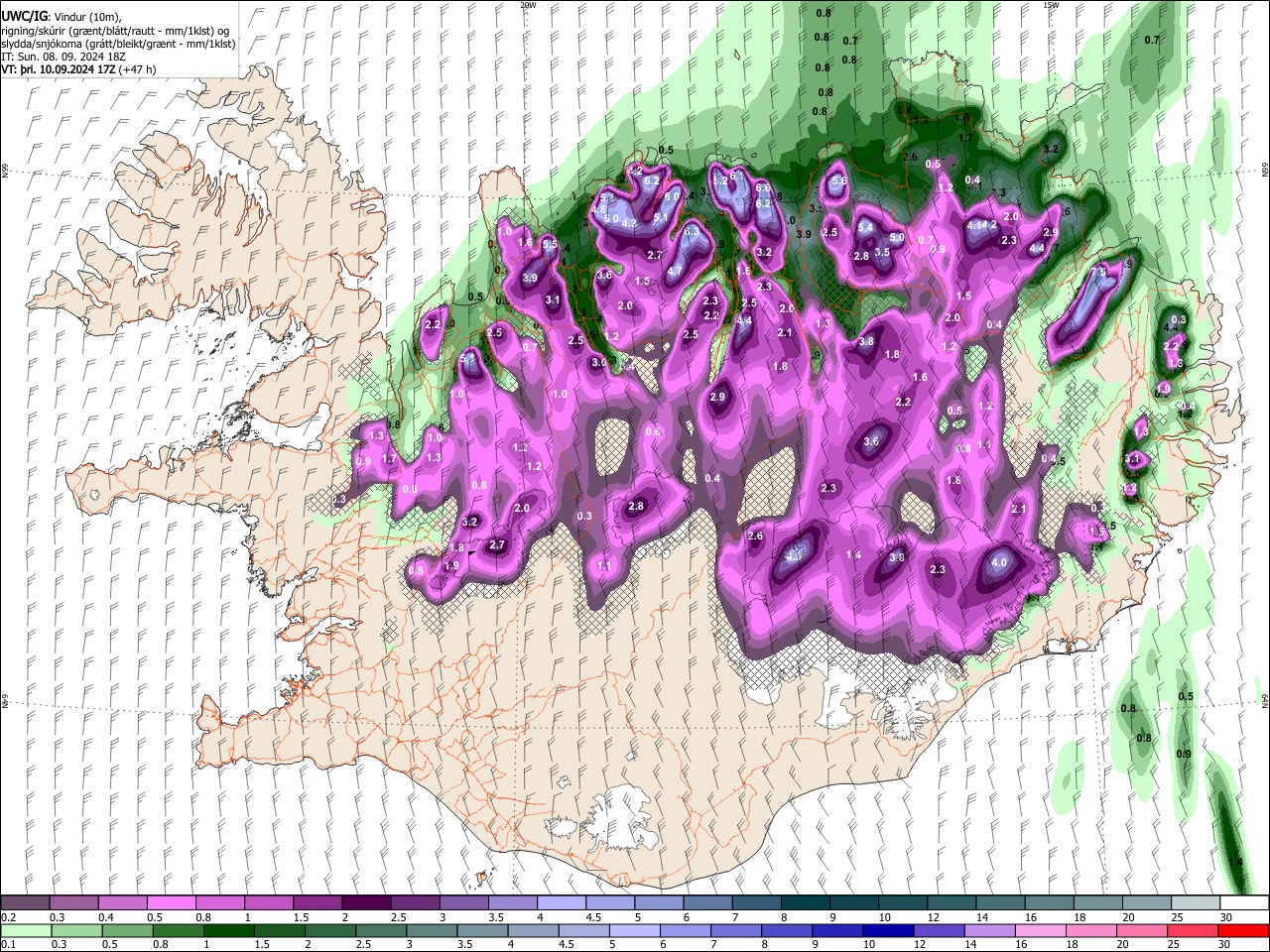The width and height of the screenshot is (1270, 952).
Task: Click the '20W' longitude label on the map
Action: click(x=528, y=5)
